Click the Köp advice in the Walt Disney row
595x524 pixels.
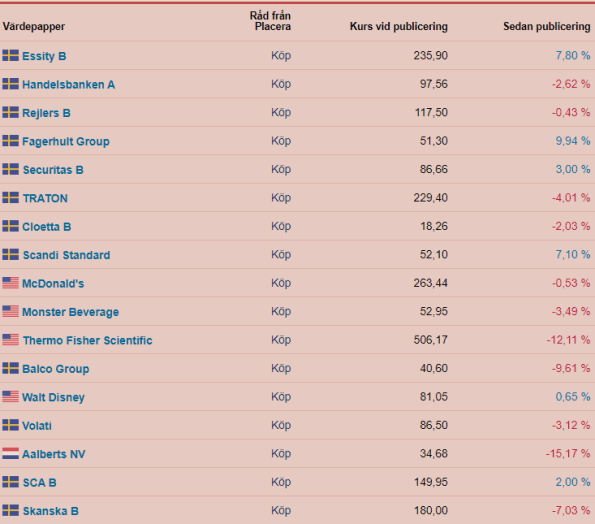[x=281, y=397]
